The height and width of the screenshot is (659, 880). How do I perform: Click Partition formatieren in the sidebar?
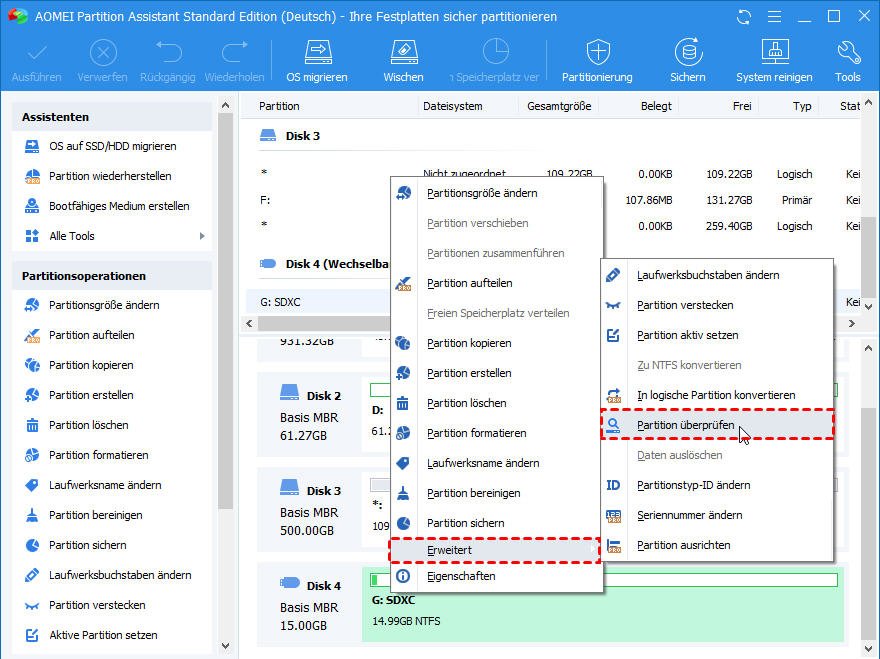pyautogui.click(x=98, y=455)
